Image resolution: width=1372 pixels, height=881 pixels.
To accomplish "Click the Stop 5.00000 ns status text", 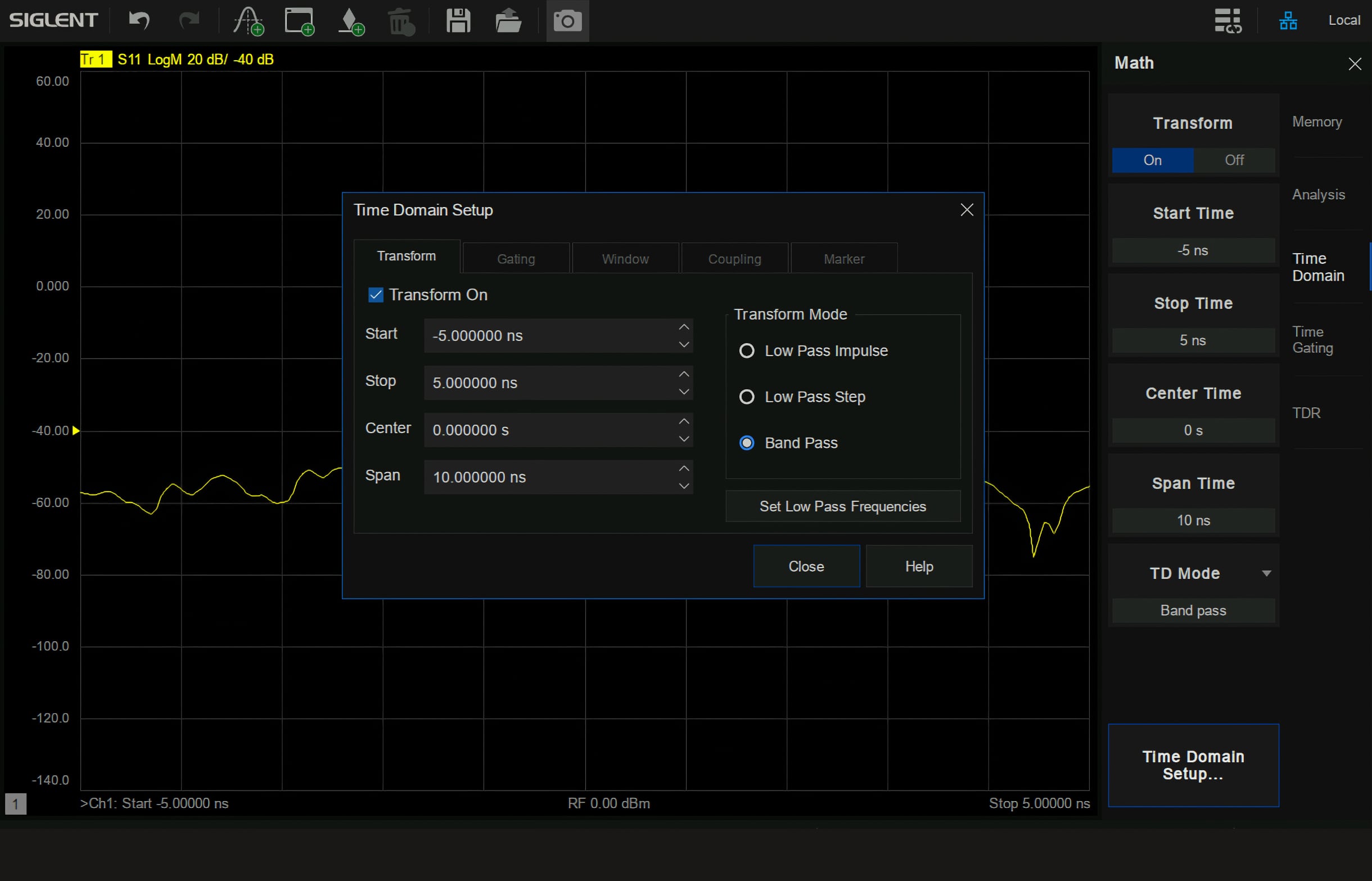I will (1039, 804).
